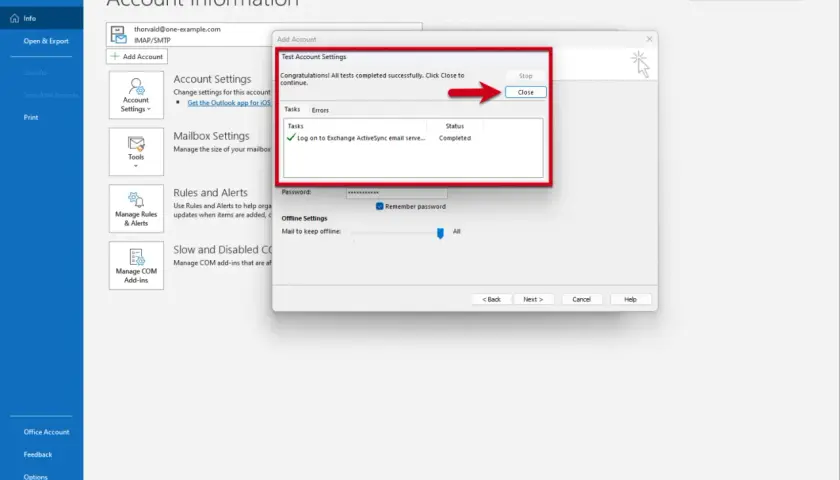Open Print in the left sidebar
This screenshot has height=480, width=840.
point(31,117)
